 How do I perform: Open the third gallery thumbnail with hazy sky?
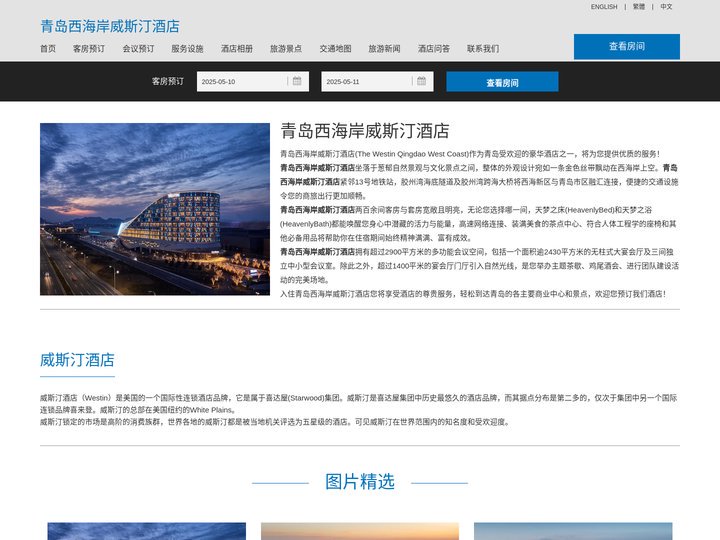pyautogui.click(x=573, y=531)
